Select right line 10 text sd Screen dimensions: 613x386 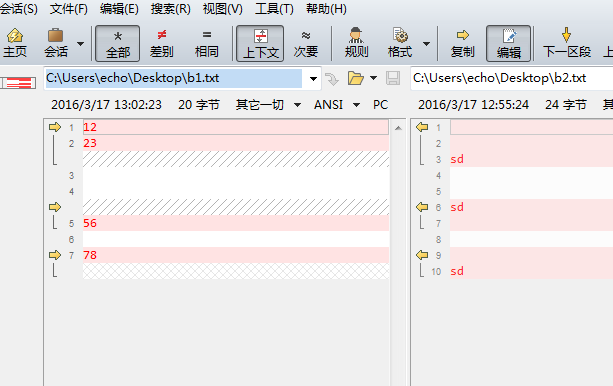pyautogui.click(x=457, y=271)
